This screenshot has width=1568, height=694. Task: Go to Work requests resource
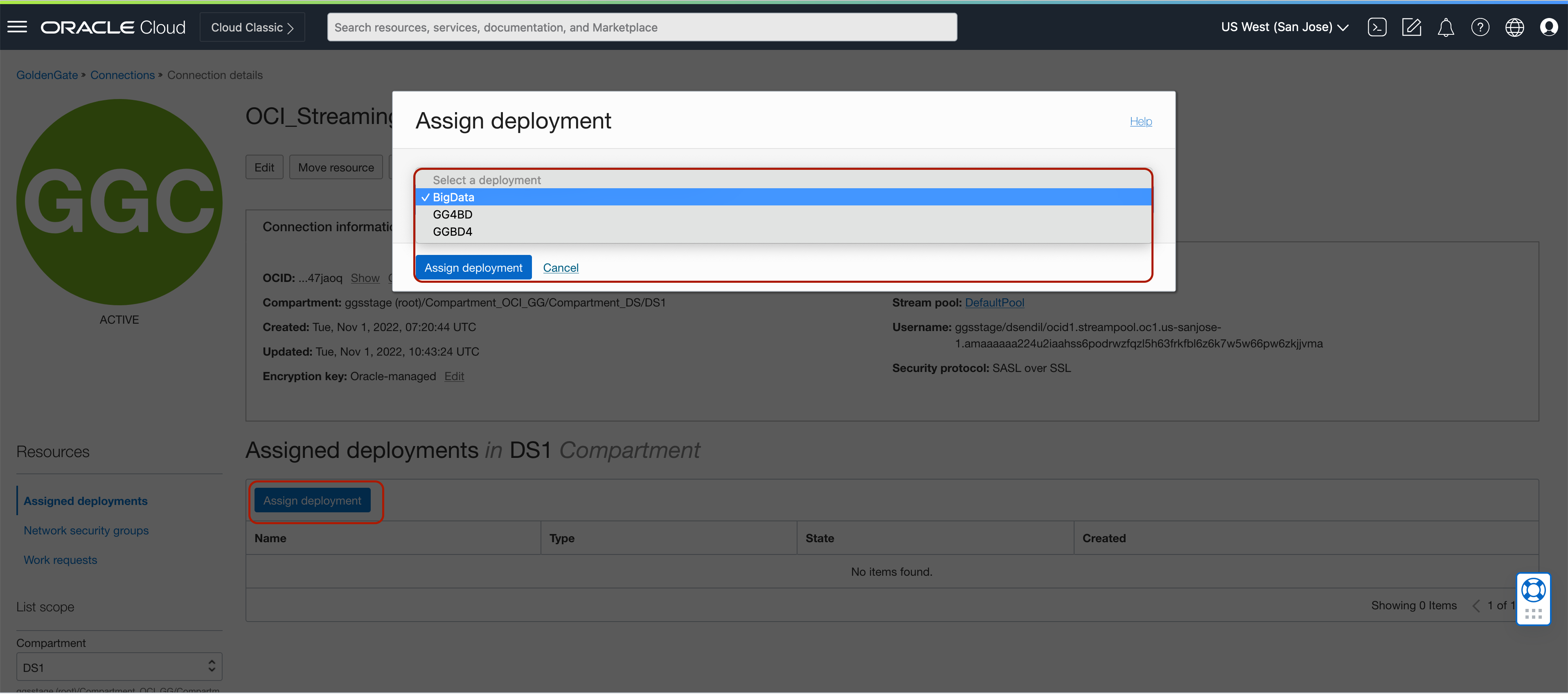coord(60,559)
